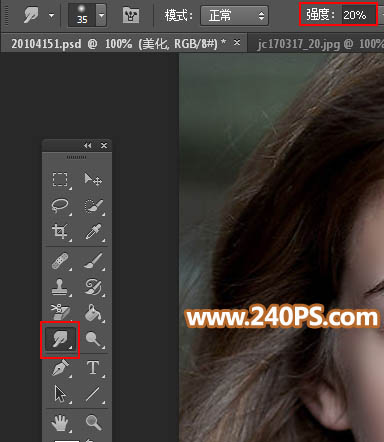Choose the Horizontal Type tool

(93, 368)
